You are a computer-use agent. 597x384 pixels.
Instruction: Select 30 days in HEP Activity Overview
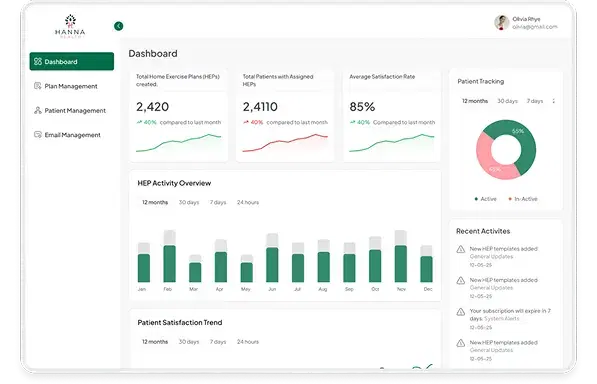[189, 202]
